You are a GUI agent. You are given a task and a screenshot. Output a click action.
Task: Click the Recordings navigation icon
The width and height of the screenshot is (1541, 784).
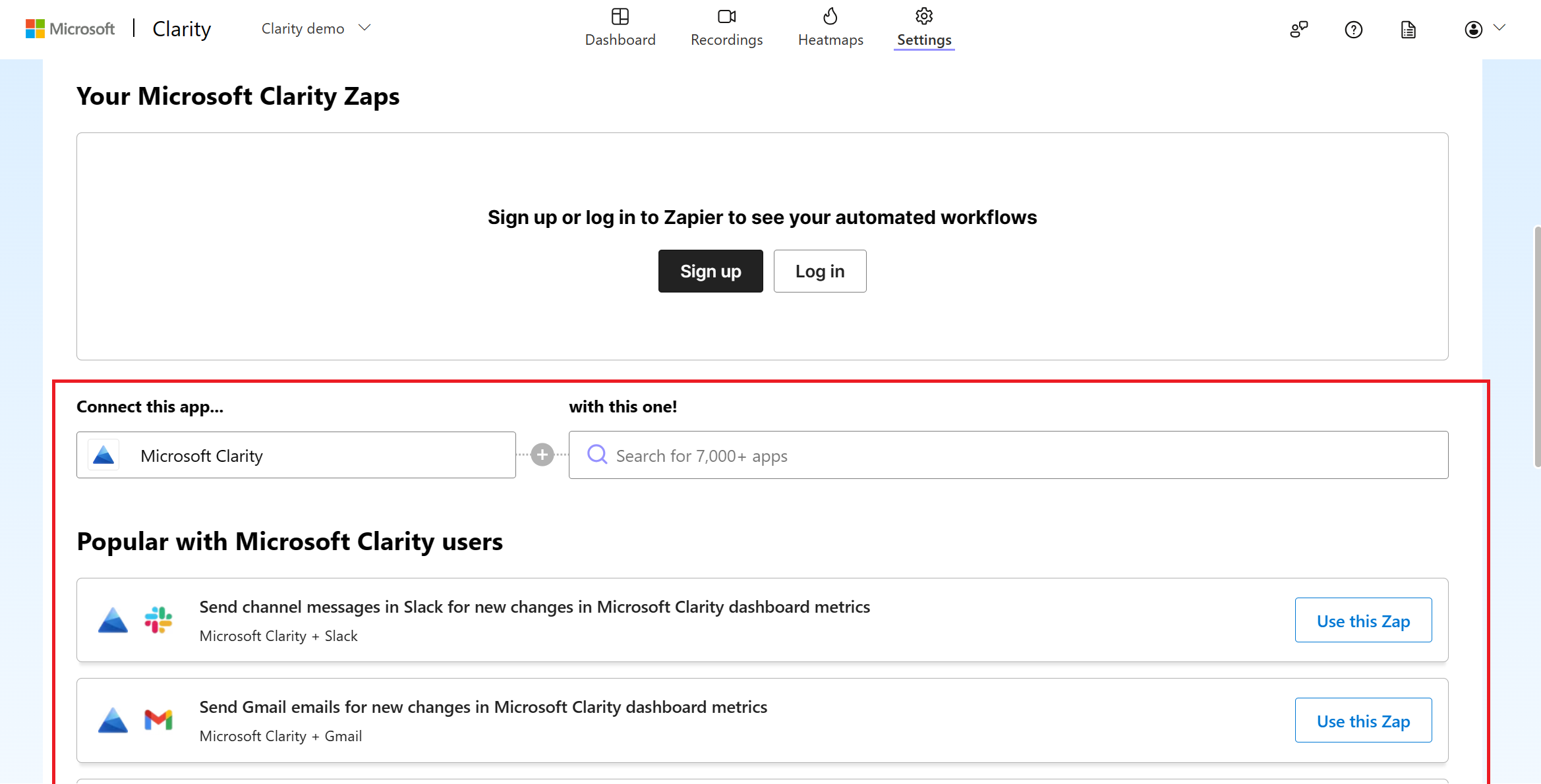click(x=726, y=17)
